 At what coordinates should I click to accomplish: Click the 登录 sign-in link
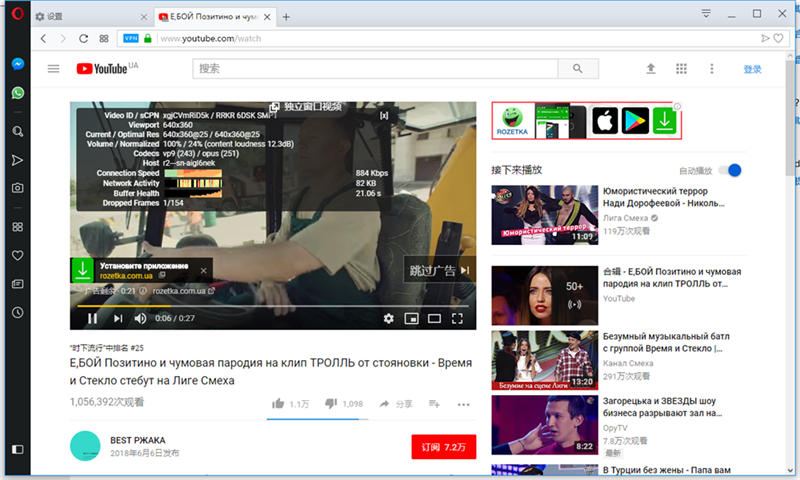click(x=752, y=69)
